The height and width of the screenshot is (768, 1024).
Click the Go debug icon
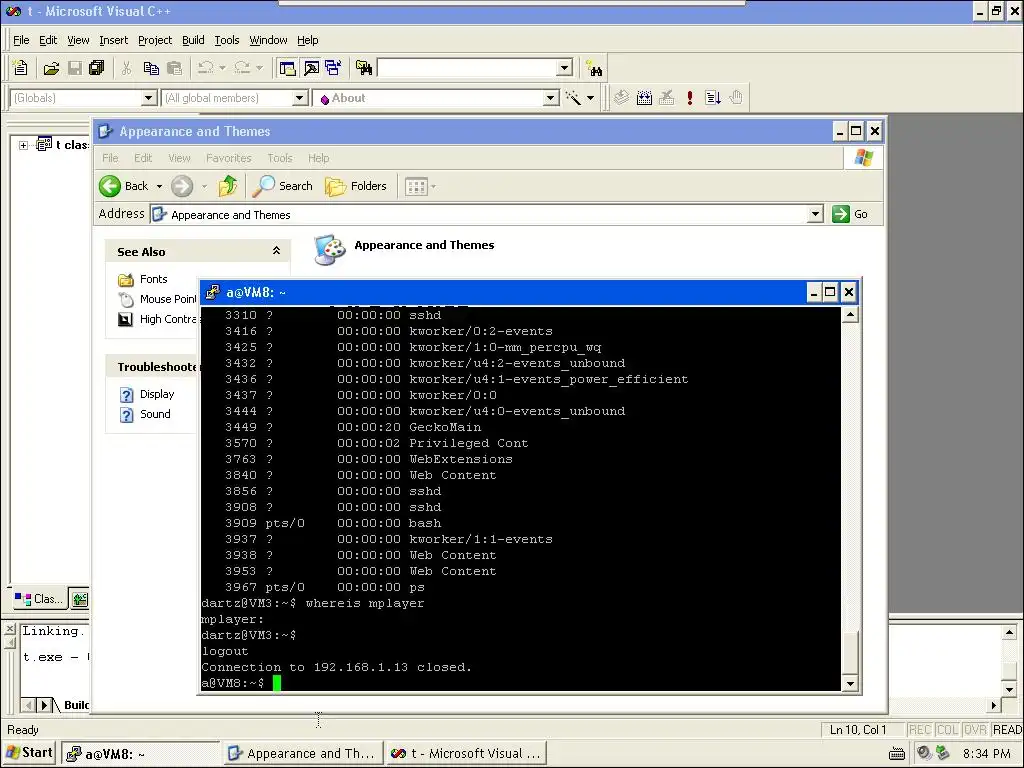(712, 98)
